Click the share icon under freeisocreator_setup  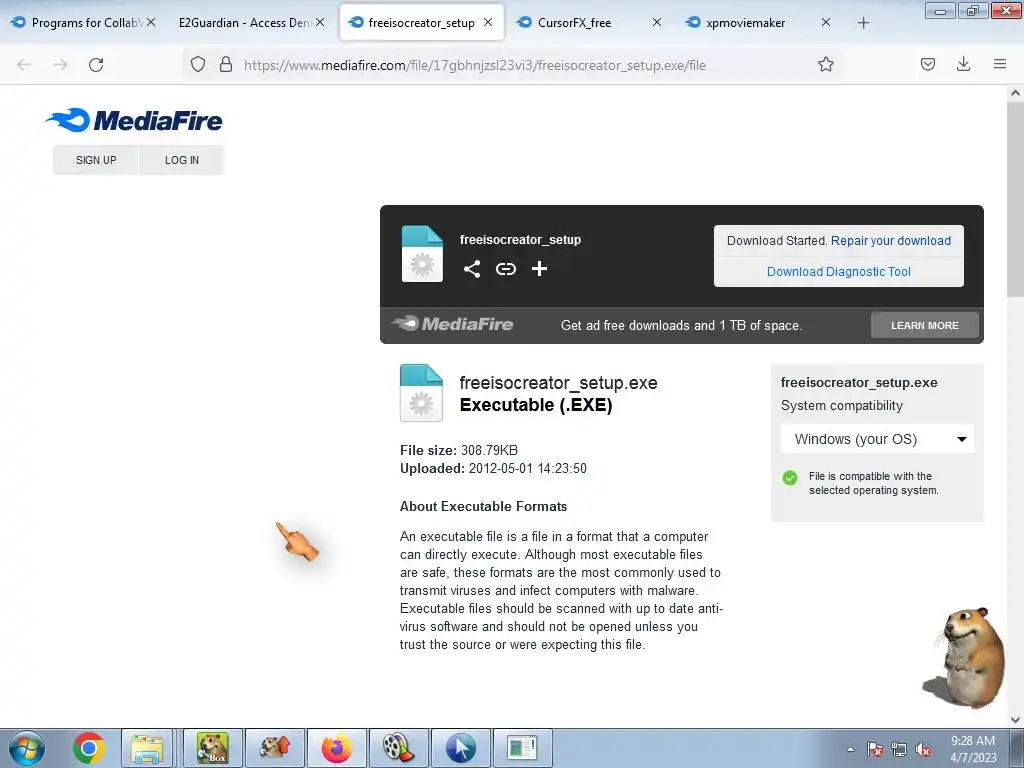(x=472, y=269)
